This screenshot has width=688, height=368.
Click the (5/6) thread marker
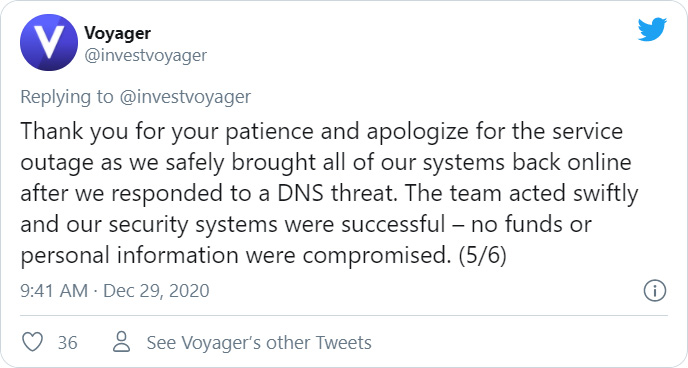pos(483,255)
